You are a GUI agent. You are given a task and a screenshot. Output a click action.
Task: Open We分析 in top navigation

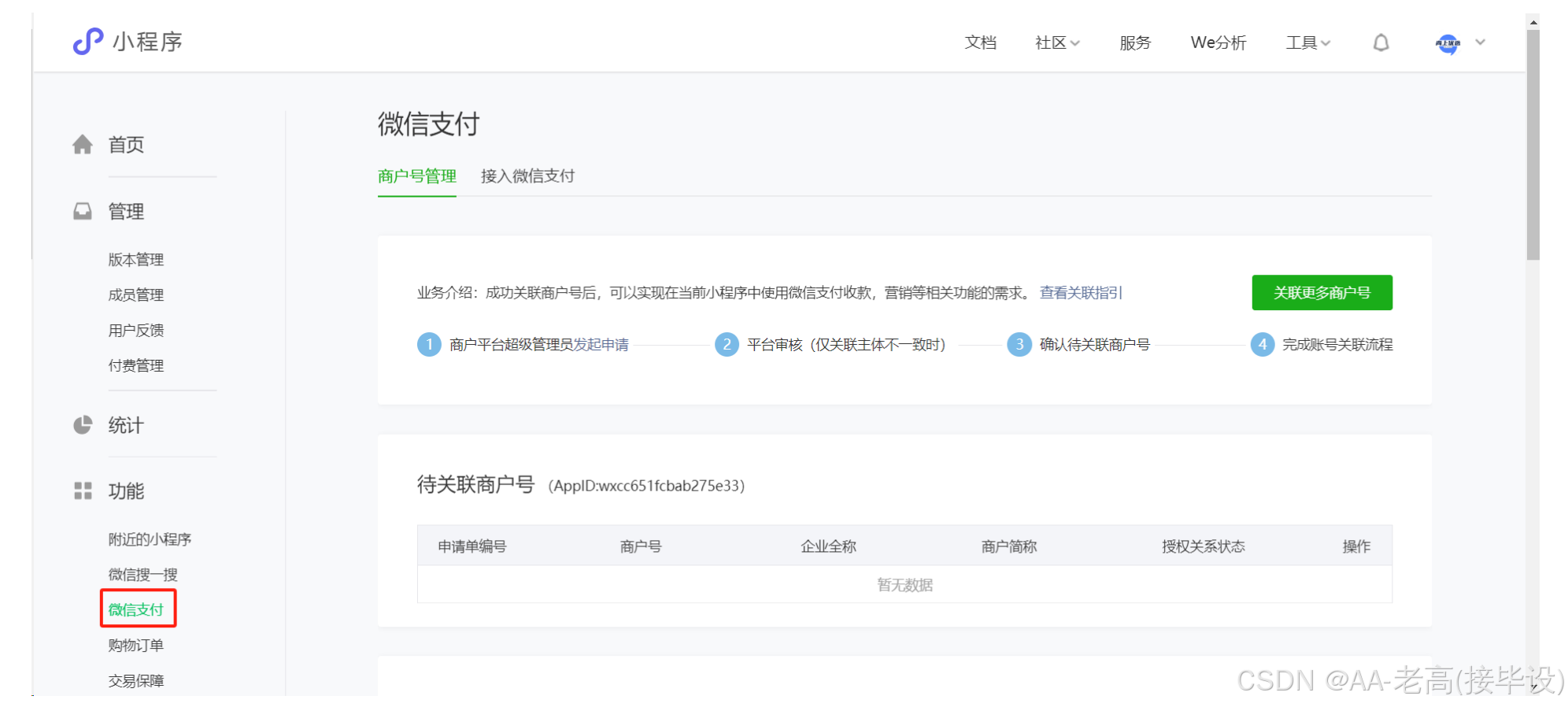pos(1219,43)
